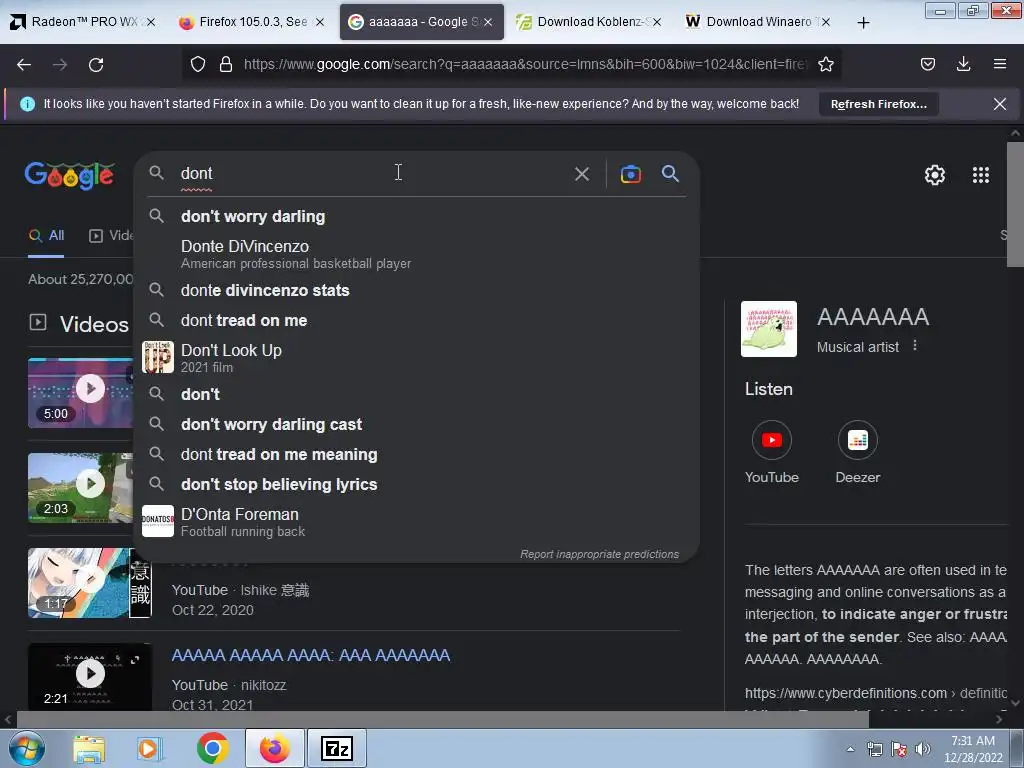Listen on YouTube via its icon

click(771, 440)
